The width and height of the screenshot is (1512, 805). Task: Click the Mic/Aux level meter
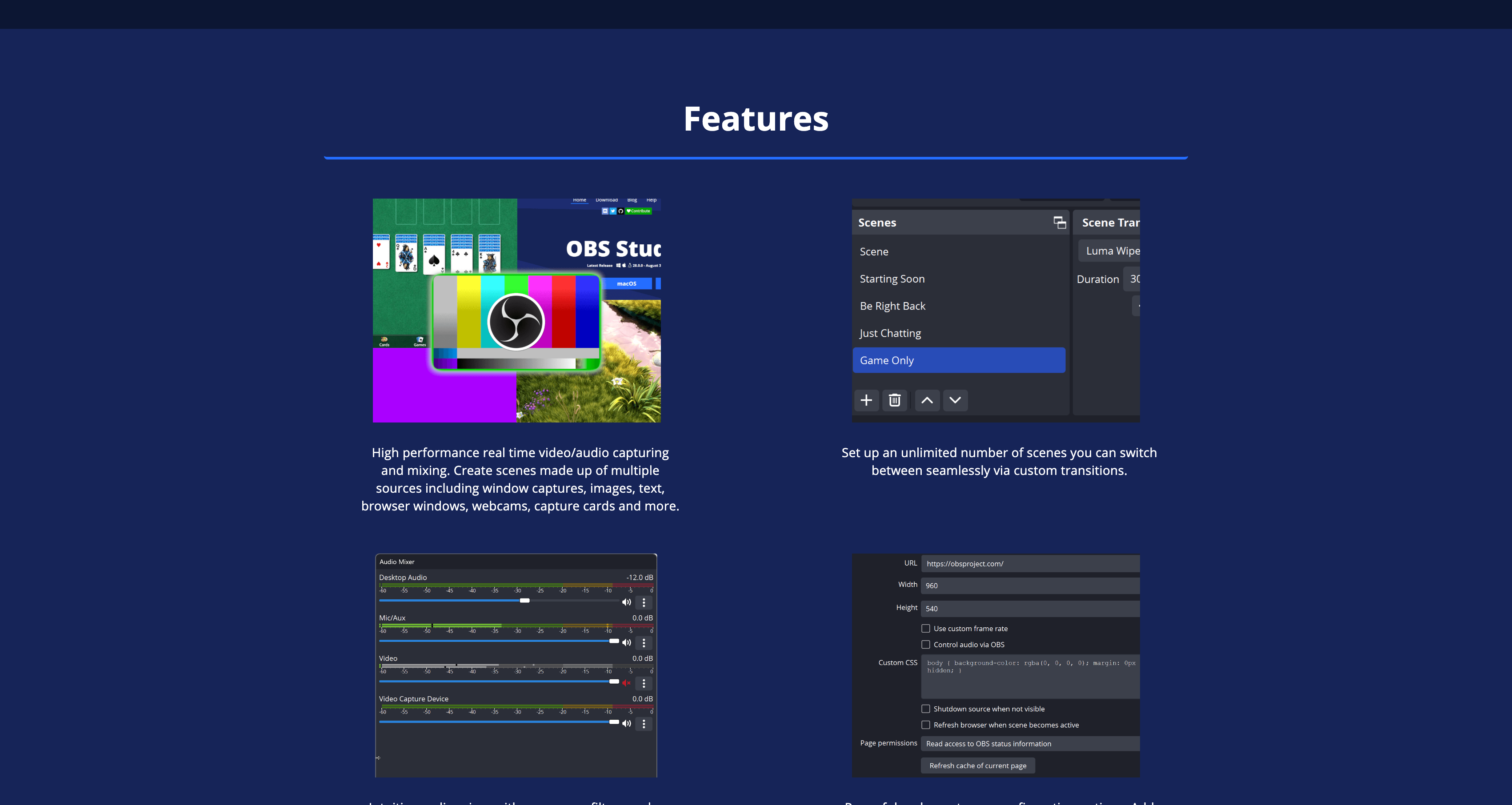pos(516,626)
